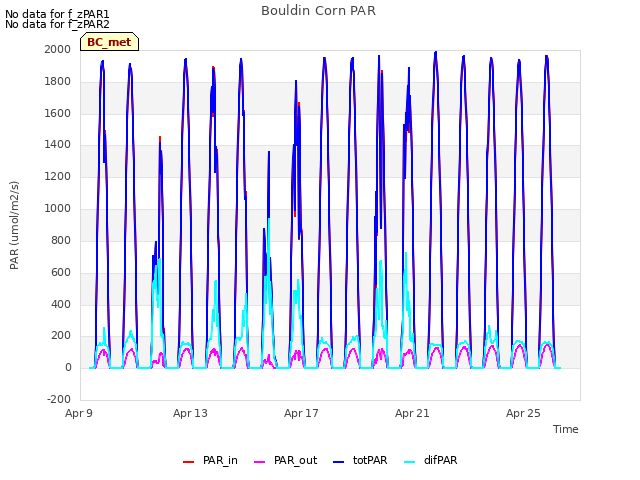Viewport: 640px width, 480px height.
Task: Click the Apr 9 x-axis label
Action: pos(79,413)
